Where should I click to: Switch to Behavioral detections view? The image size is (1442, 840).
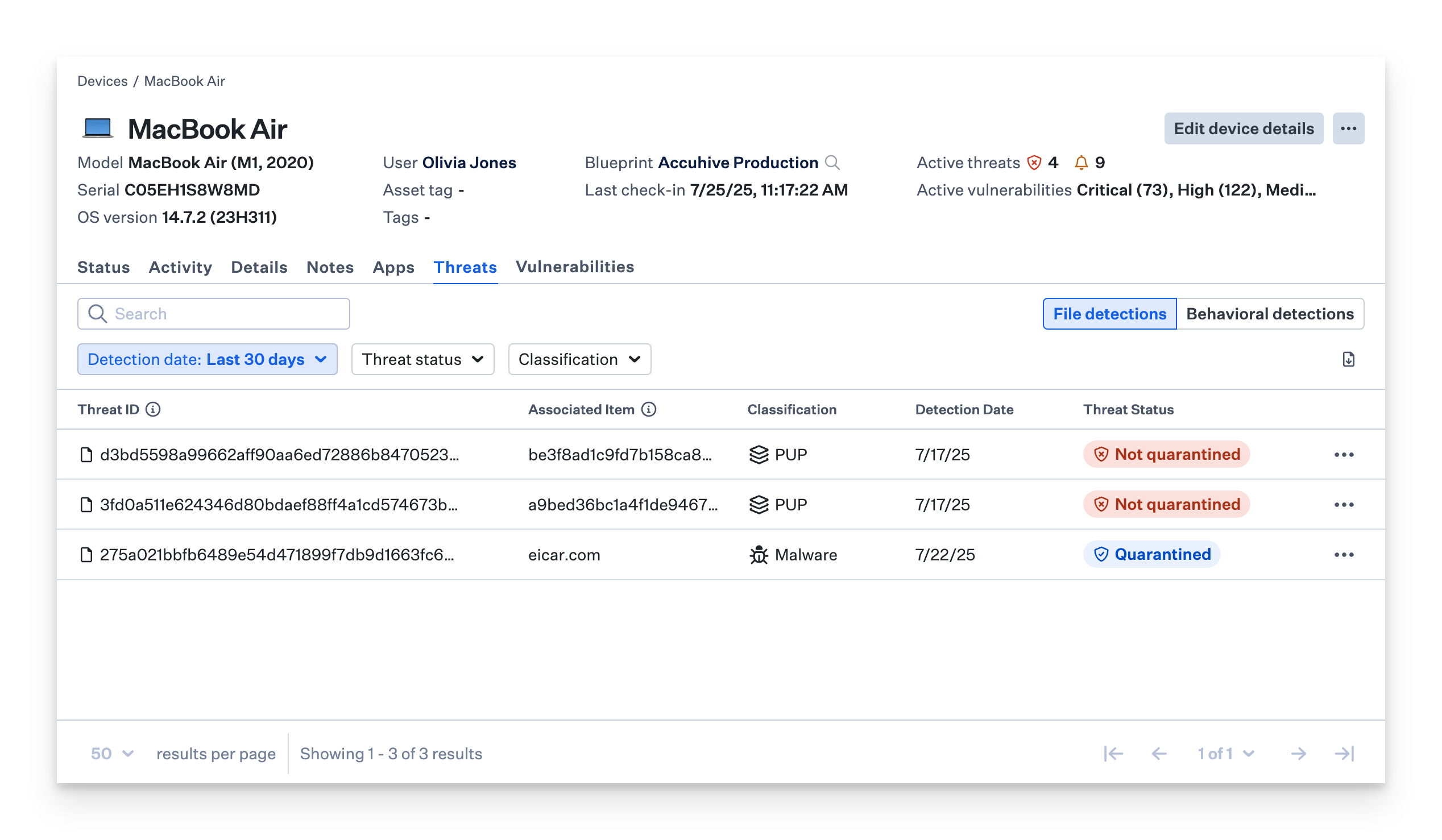tap(1270, 314)
